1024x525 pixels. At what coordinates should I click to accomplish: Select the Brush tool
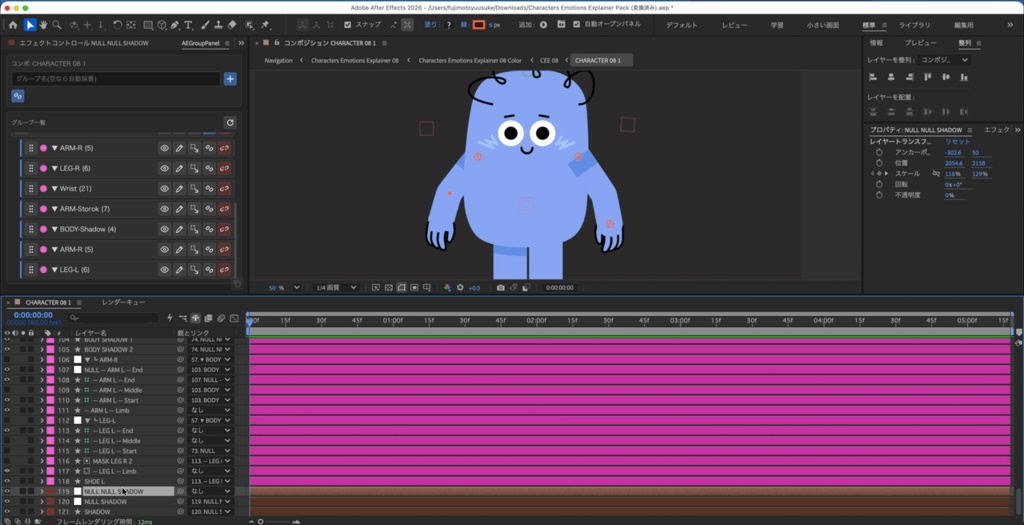coord(205,25)
